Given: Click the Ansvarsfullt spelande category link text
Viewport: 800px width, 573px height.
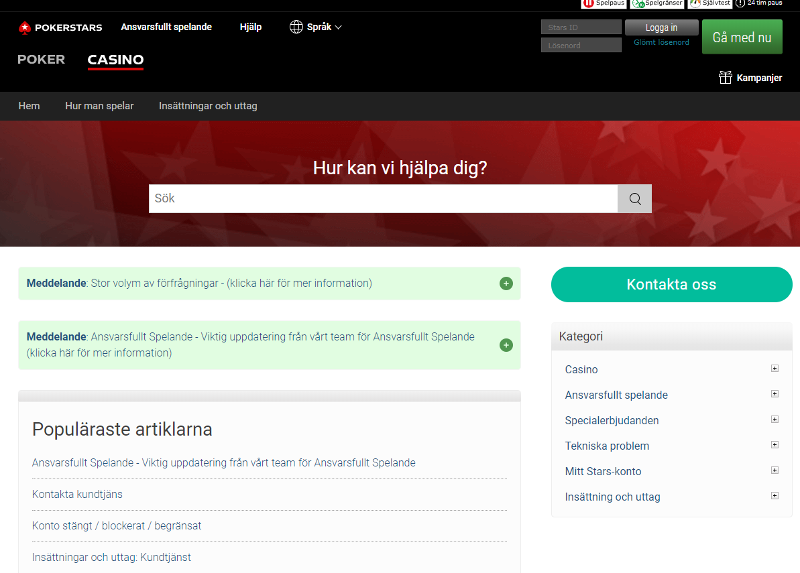Looking at the screenshot, I should 616,395.
